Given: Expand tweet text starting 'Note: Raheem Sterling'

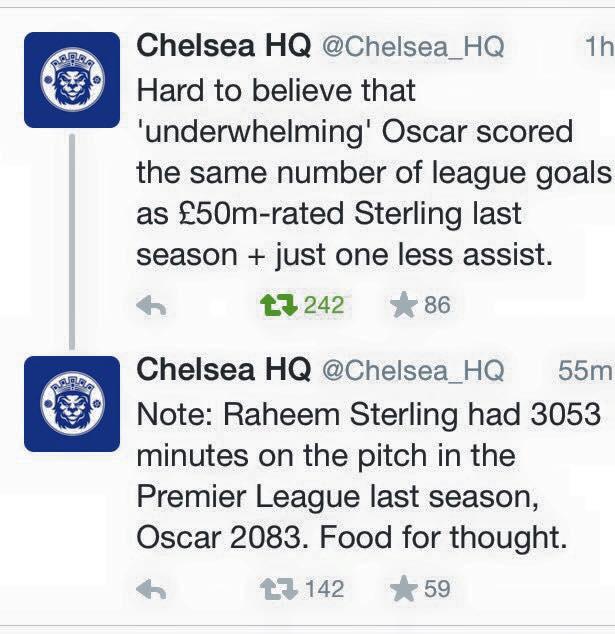Looking at the screenshot, I should pyautogui.click(x=369, y=476).
